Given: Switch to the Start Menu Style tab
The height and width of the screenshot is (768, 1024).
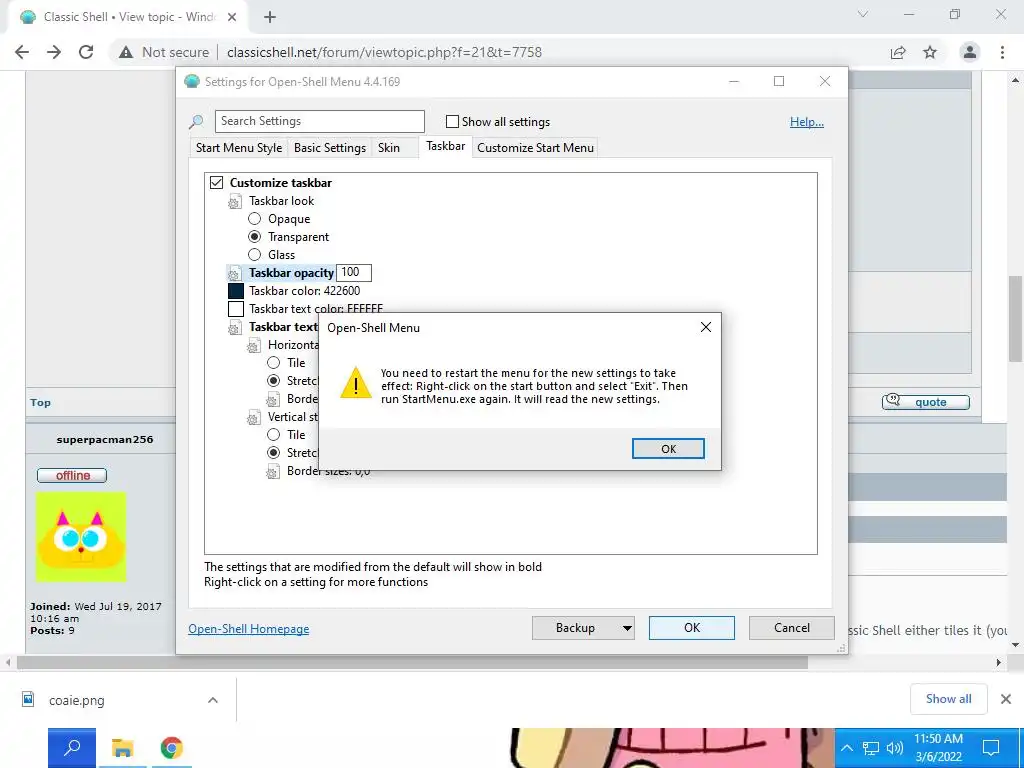Looking at the screenshot, I should click(x=239, y=148).
